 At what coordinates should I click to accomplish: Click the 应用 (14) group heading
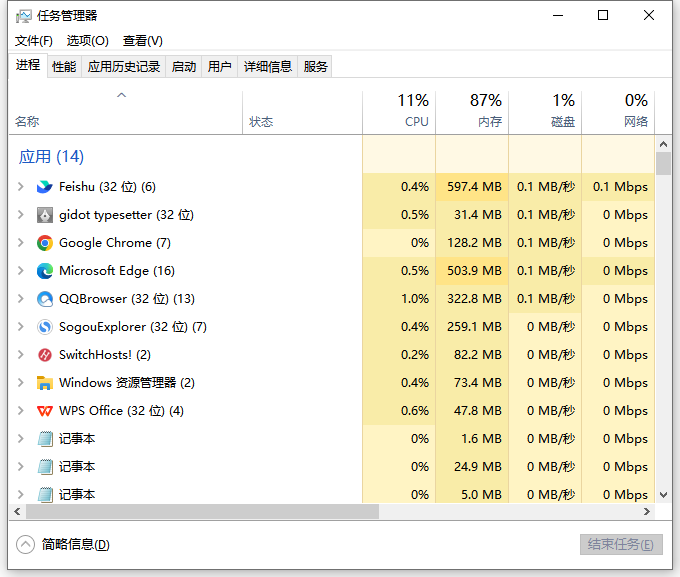click(51, 157)
